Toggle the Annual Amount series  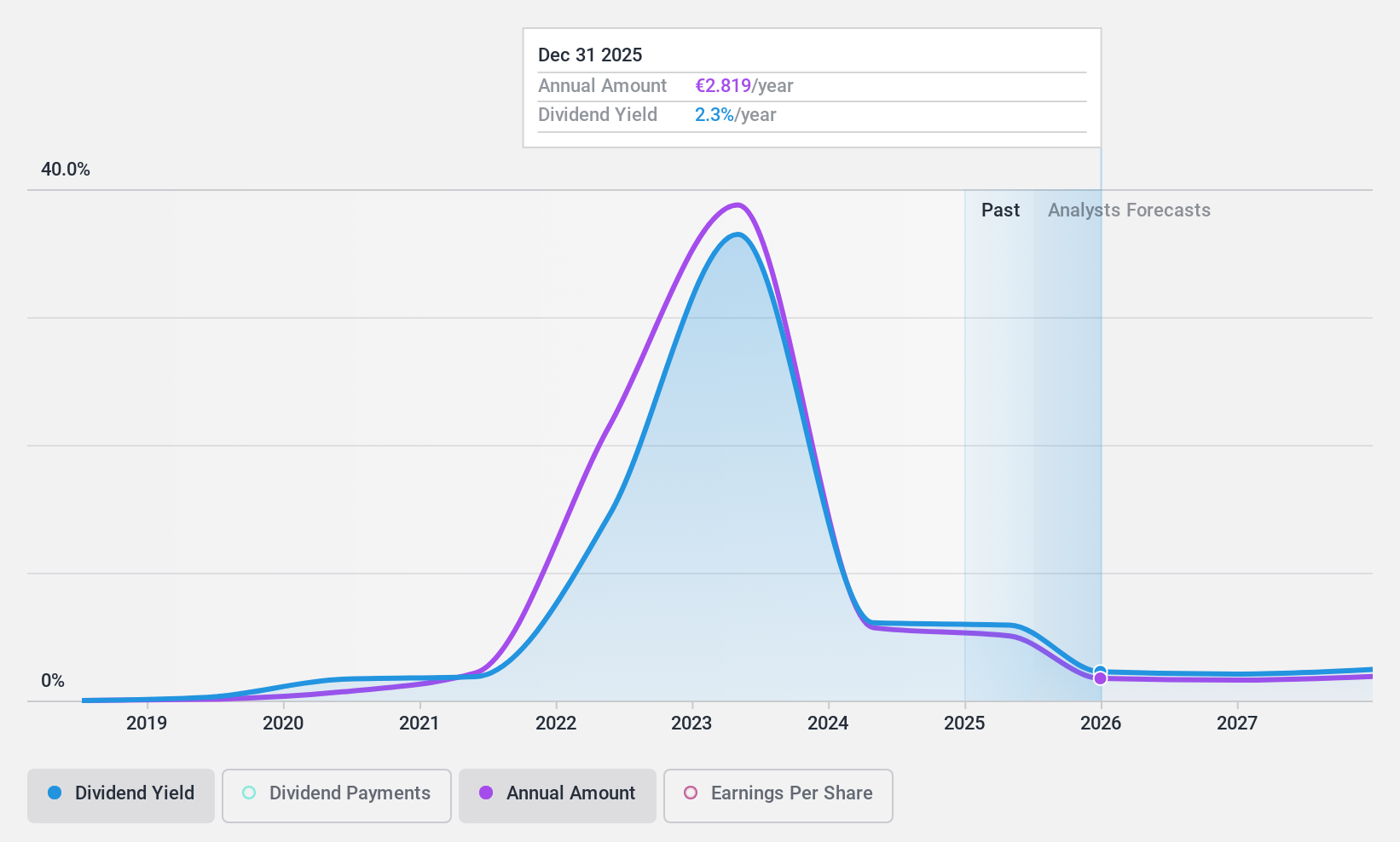[558, 796]
